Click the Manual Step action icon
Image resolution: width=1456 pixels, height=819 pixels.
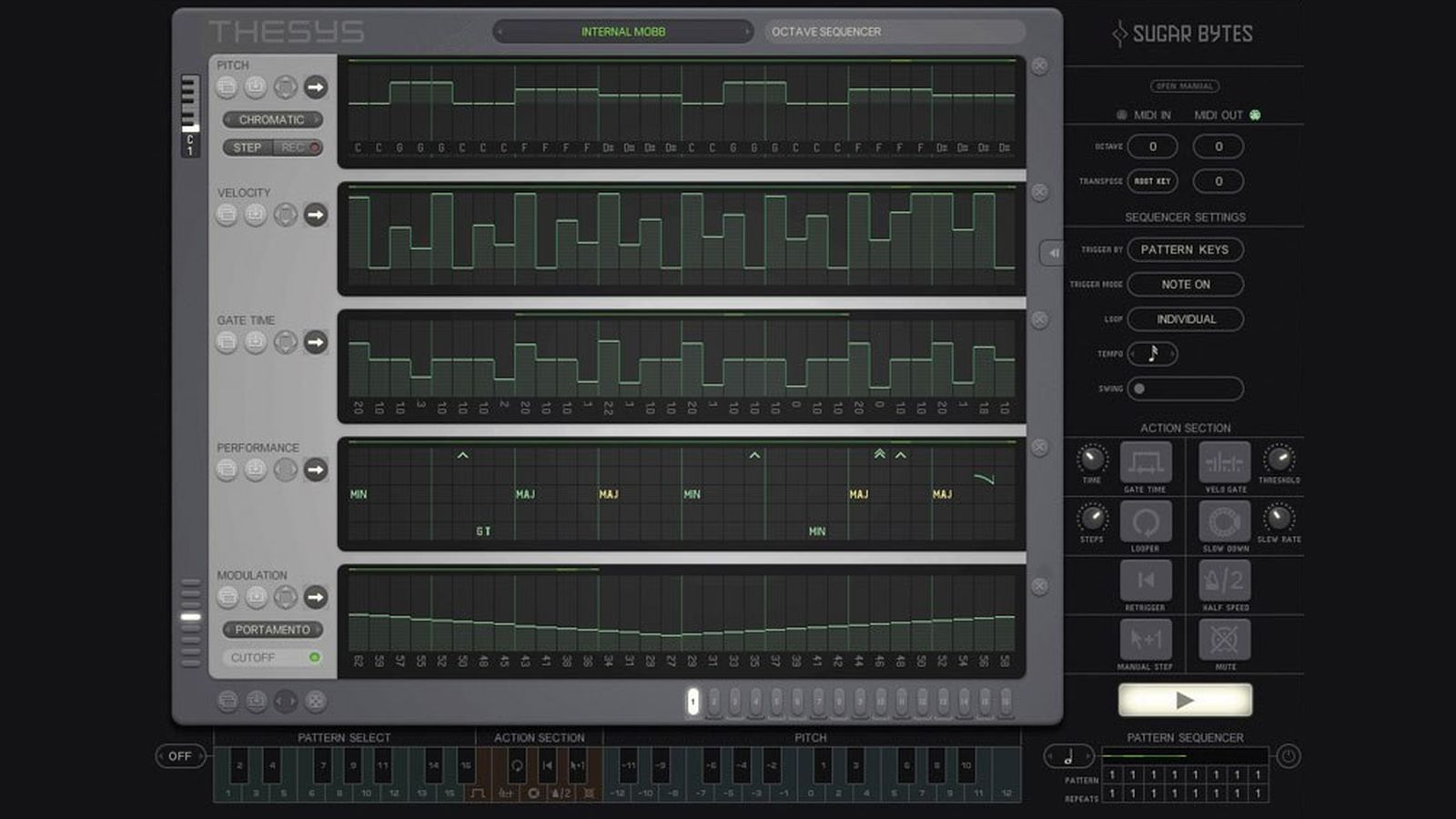pos(1145,640)
